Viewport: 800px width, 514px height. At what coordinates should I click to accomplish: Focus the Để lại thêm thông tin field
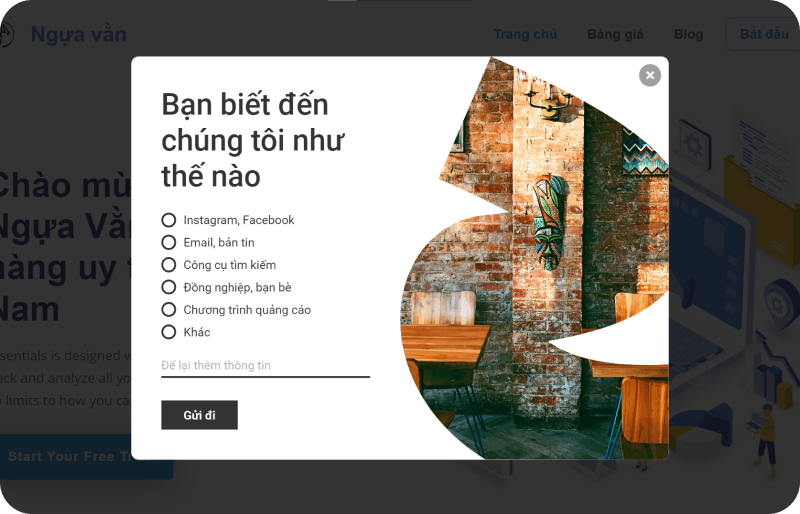coord(265,365)
